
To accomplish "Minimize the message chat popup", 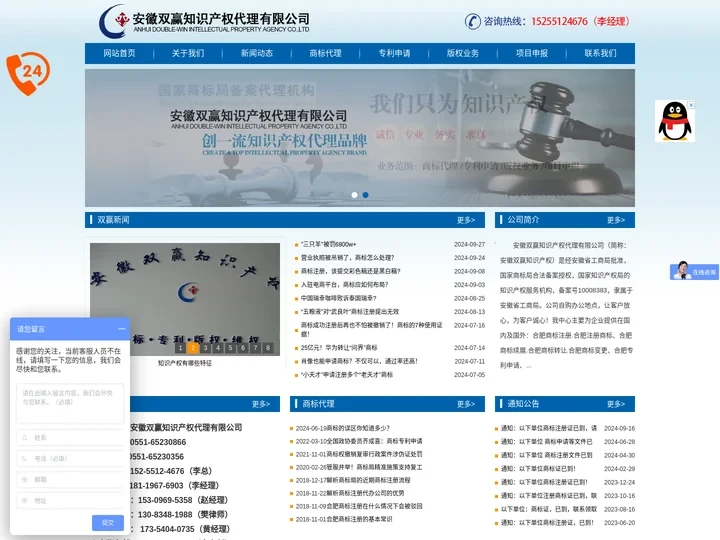I will [121, 329].
